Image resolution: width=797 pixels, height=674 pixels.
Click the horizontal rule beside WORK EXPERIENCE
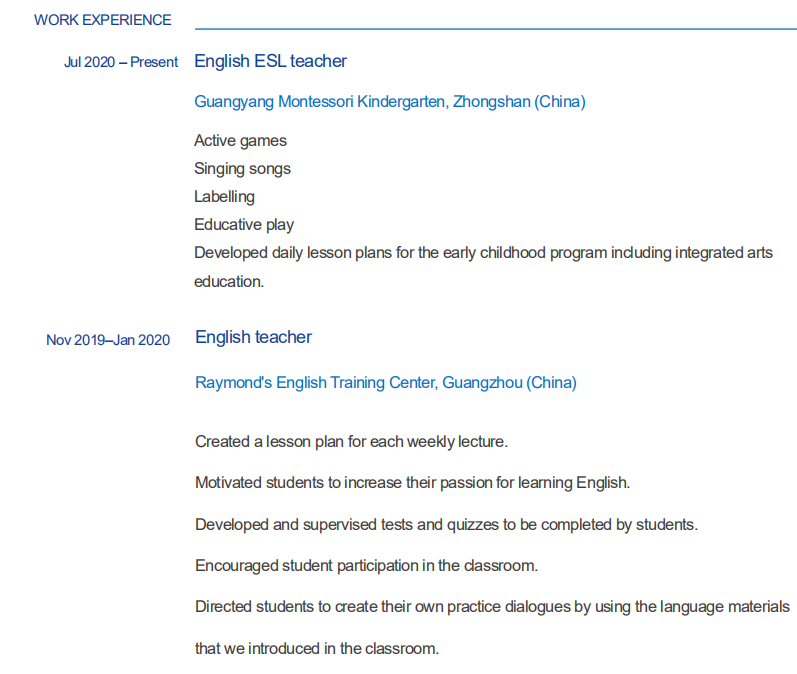point(495,29)
